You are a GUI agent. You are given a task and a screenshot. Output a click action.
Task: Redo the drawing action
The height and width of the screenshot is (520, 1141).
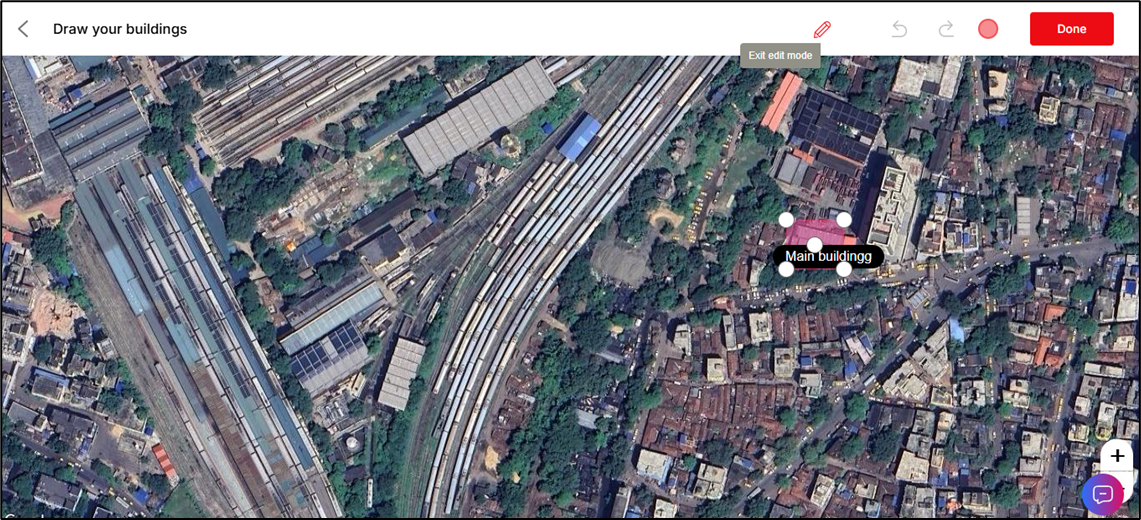[946, 29]
